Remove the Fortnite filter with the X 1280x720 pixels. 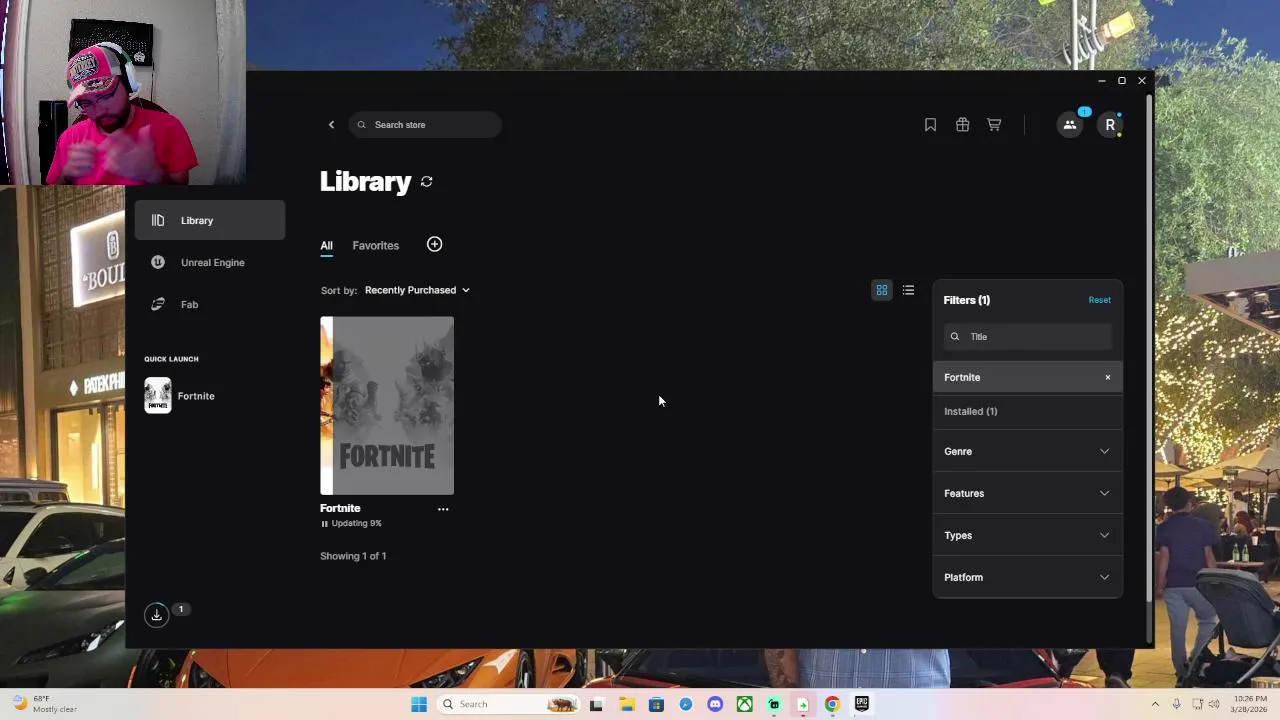point(1108,377)
